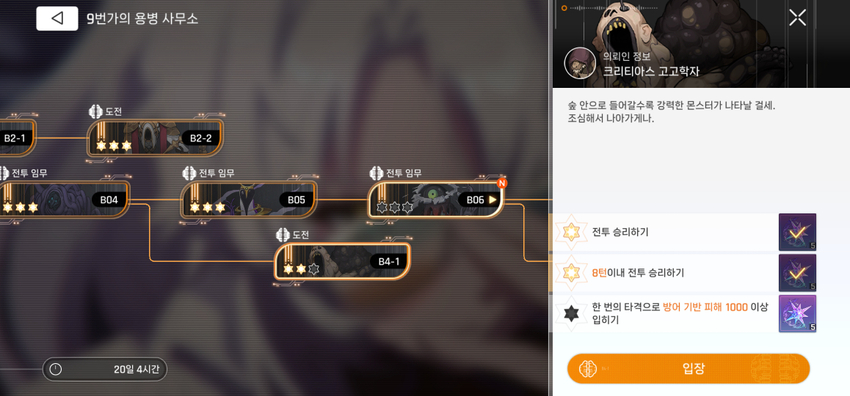Click the brain icon above B2-2
This screenshot has height=396, width=850.
[95, 112]
